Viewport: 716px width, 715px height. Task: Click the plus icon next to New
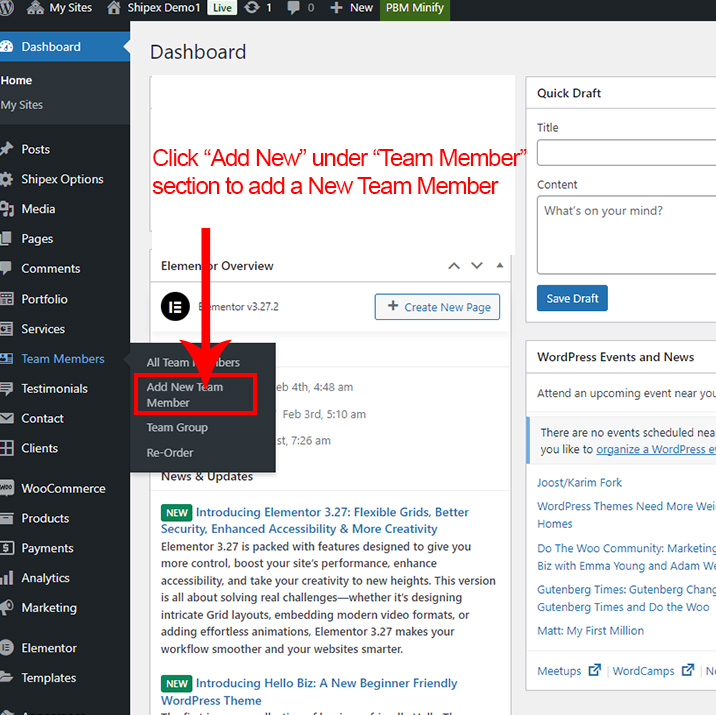click(x=336, y=8)
